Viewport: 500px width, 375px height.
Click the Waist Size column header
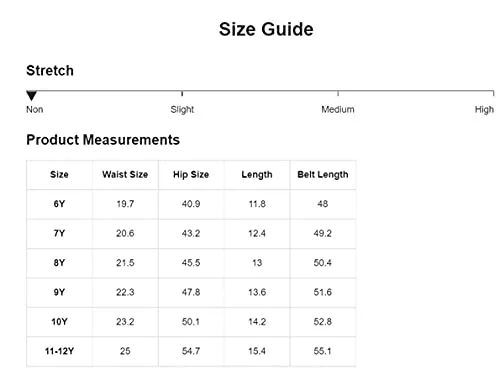pyautogui.click(x=125, y=174)
